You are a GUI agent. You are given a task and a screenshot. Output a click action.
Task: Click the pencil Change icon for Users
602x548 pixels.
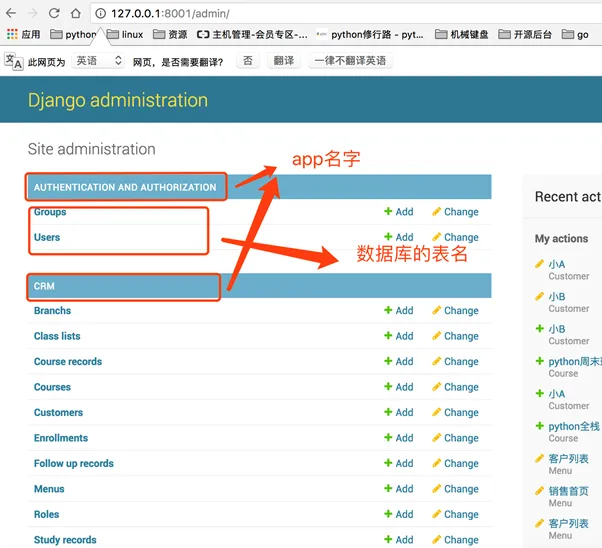[436, 238]
